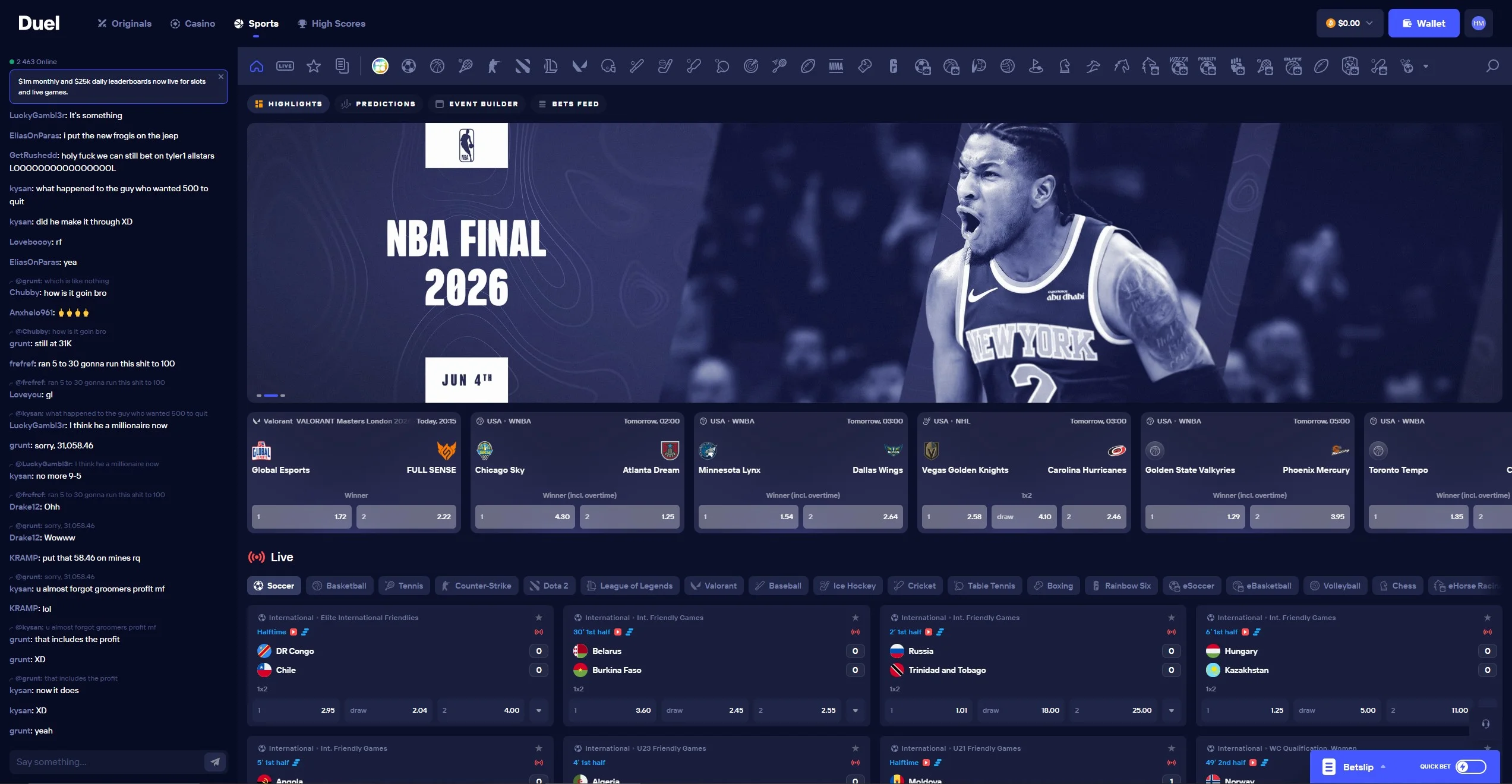Viewport: 1512px width, 784px height.
Task: Switch to the Event Builder tab
Action: (x=476, y=104)
